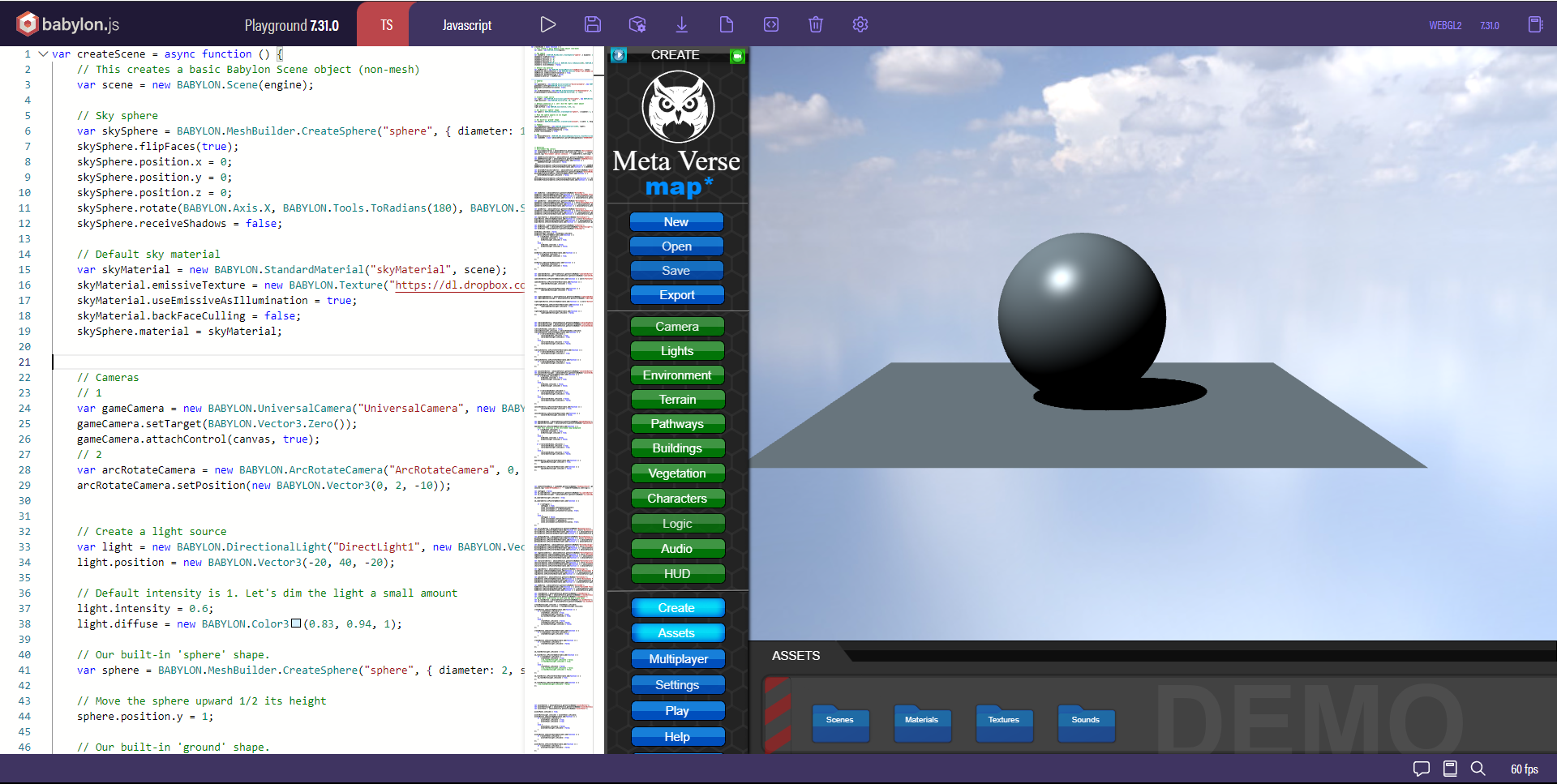Screen dimensions: 1557x784
Task: Open the HUD category
Action: 677,574
